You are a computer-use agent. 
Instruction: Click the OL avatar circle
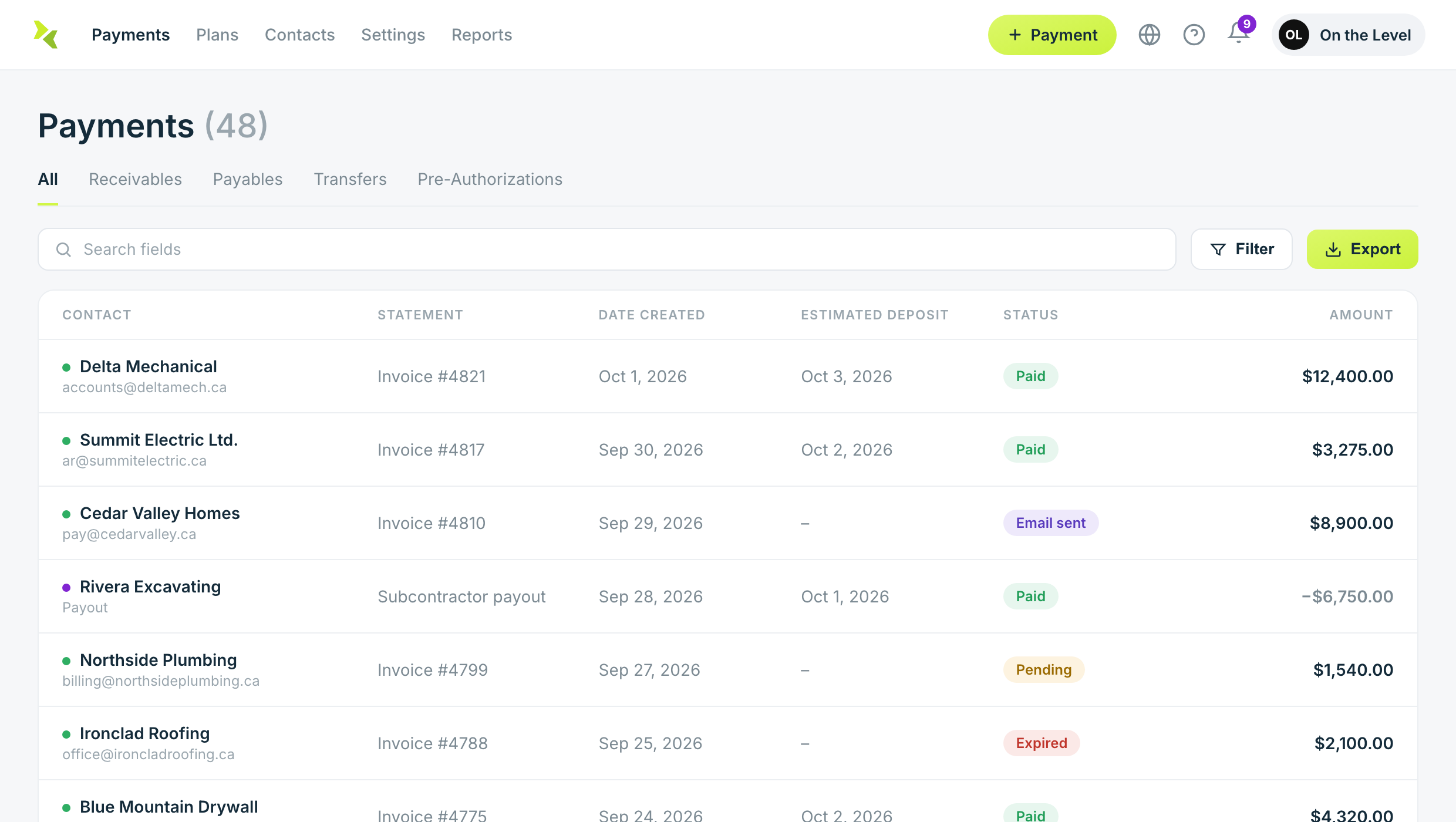[x=1293, y=35]
